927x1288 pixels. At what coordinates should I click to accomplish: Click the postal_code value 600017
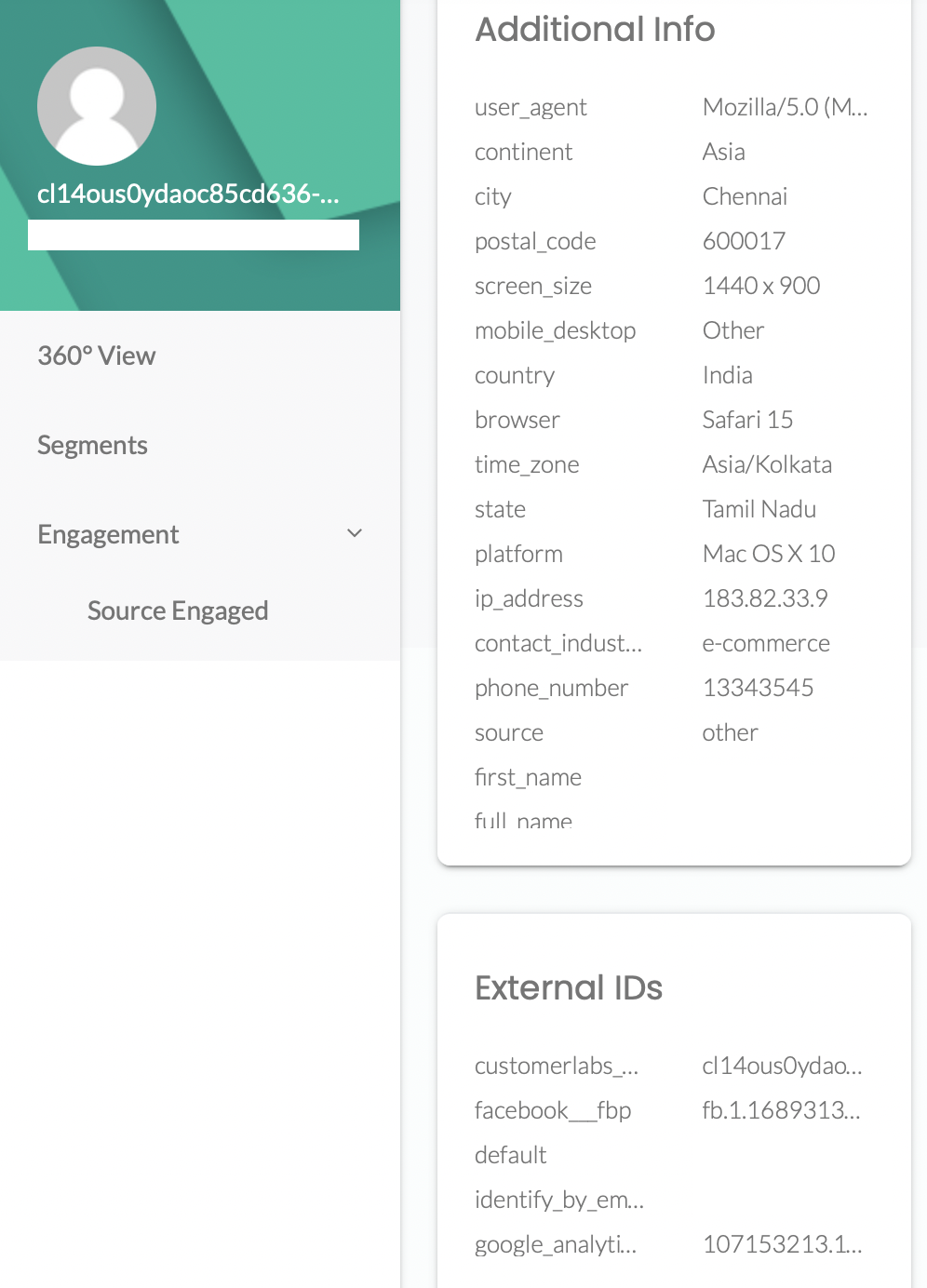pyautogui.click(x=744, y=241)
